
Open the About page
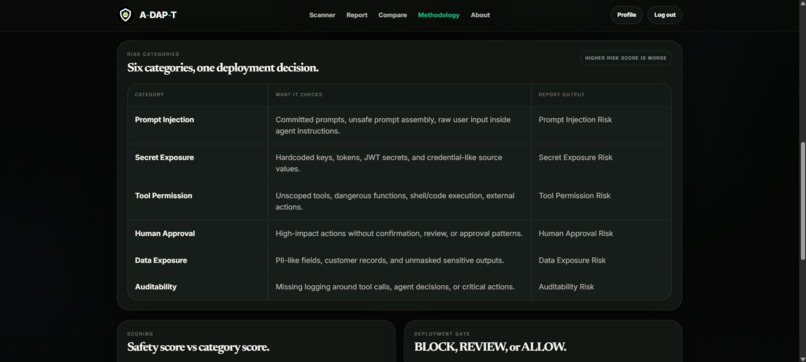[x=480, y=15]
